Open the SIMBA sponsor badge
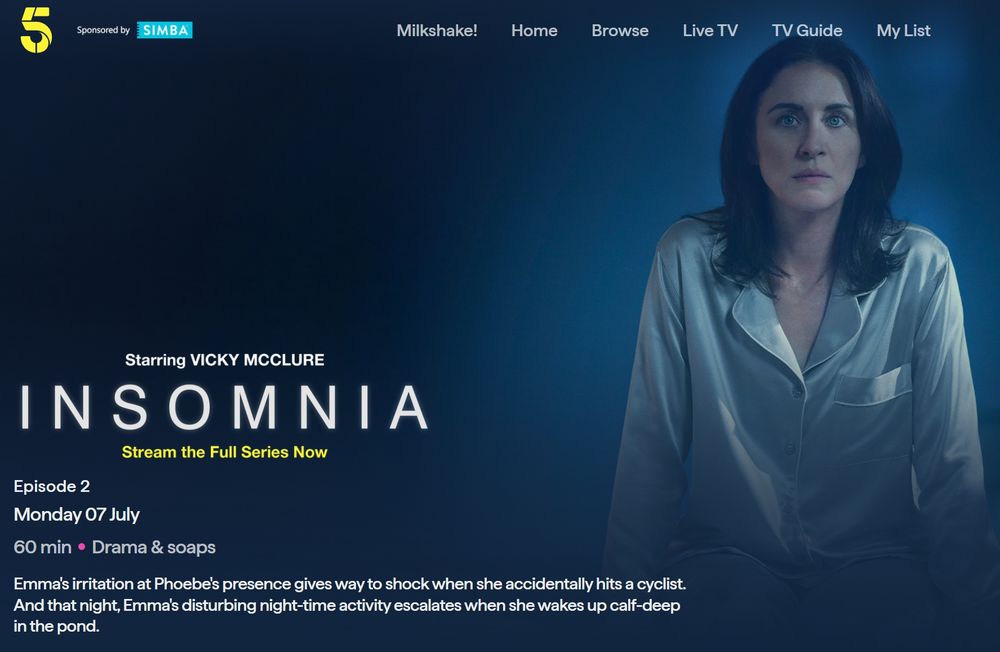Viewport: 1000px width, 652px height. (165, 30)
